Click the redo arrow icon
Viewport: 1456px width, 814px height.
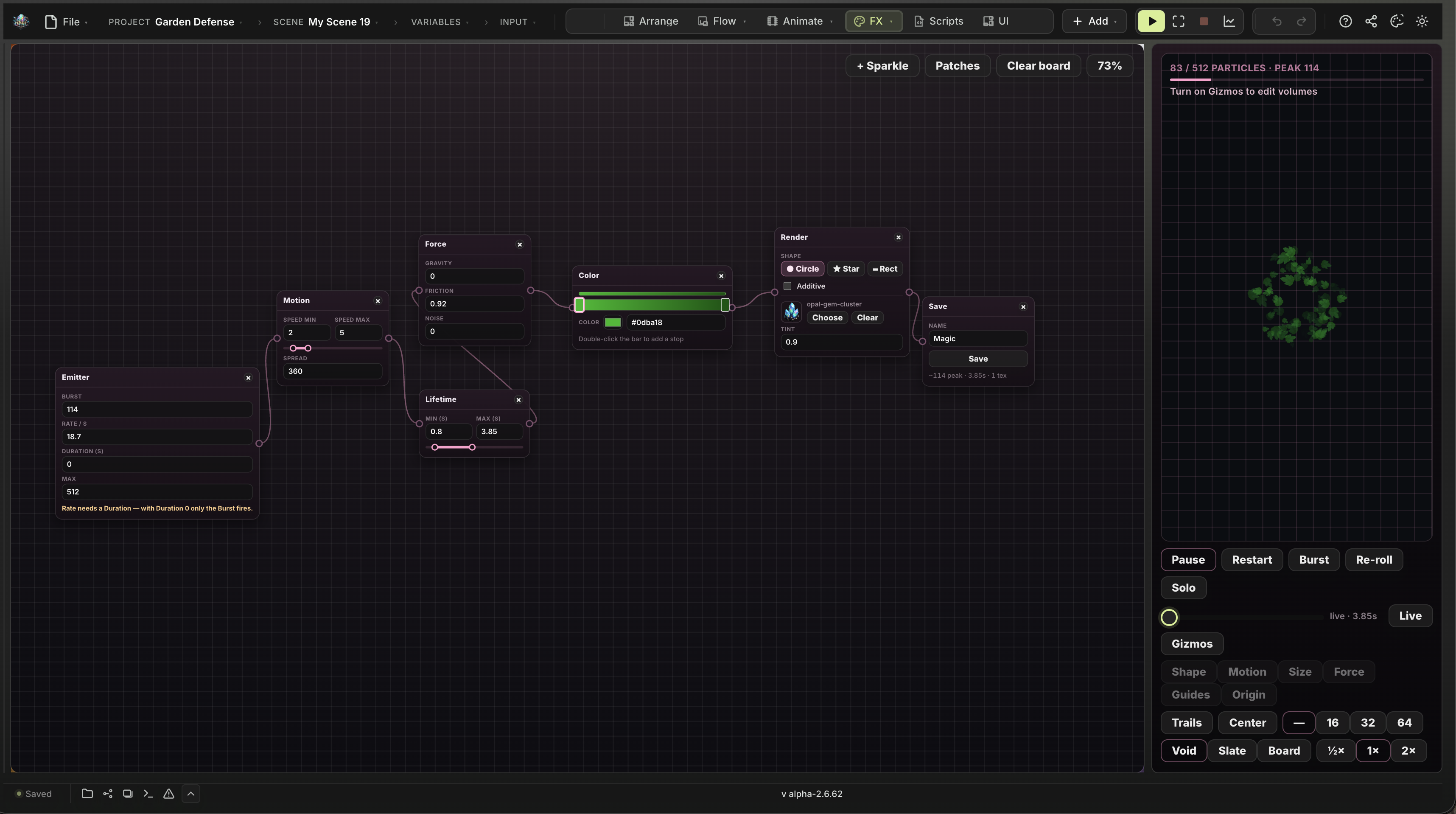pos(1302,22)
